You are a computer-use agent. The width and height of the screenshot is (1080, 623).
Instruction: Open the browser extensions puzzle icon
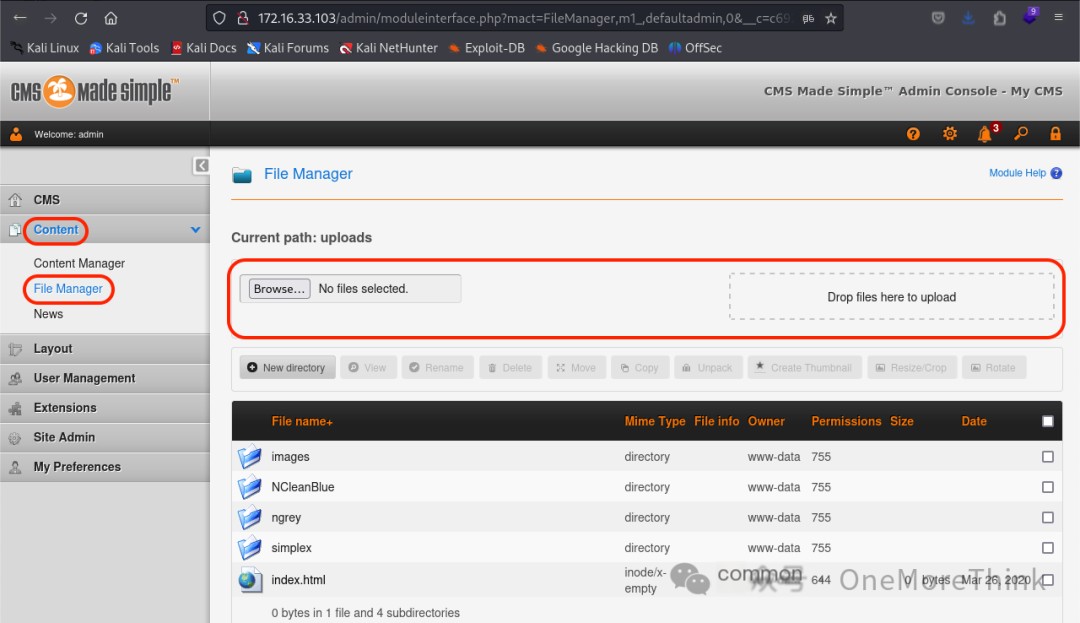(1000, 18)
